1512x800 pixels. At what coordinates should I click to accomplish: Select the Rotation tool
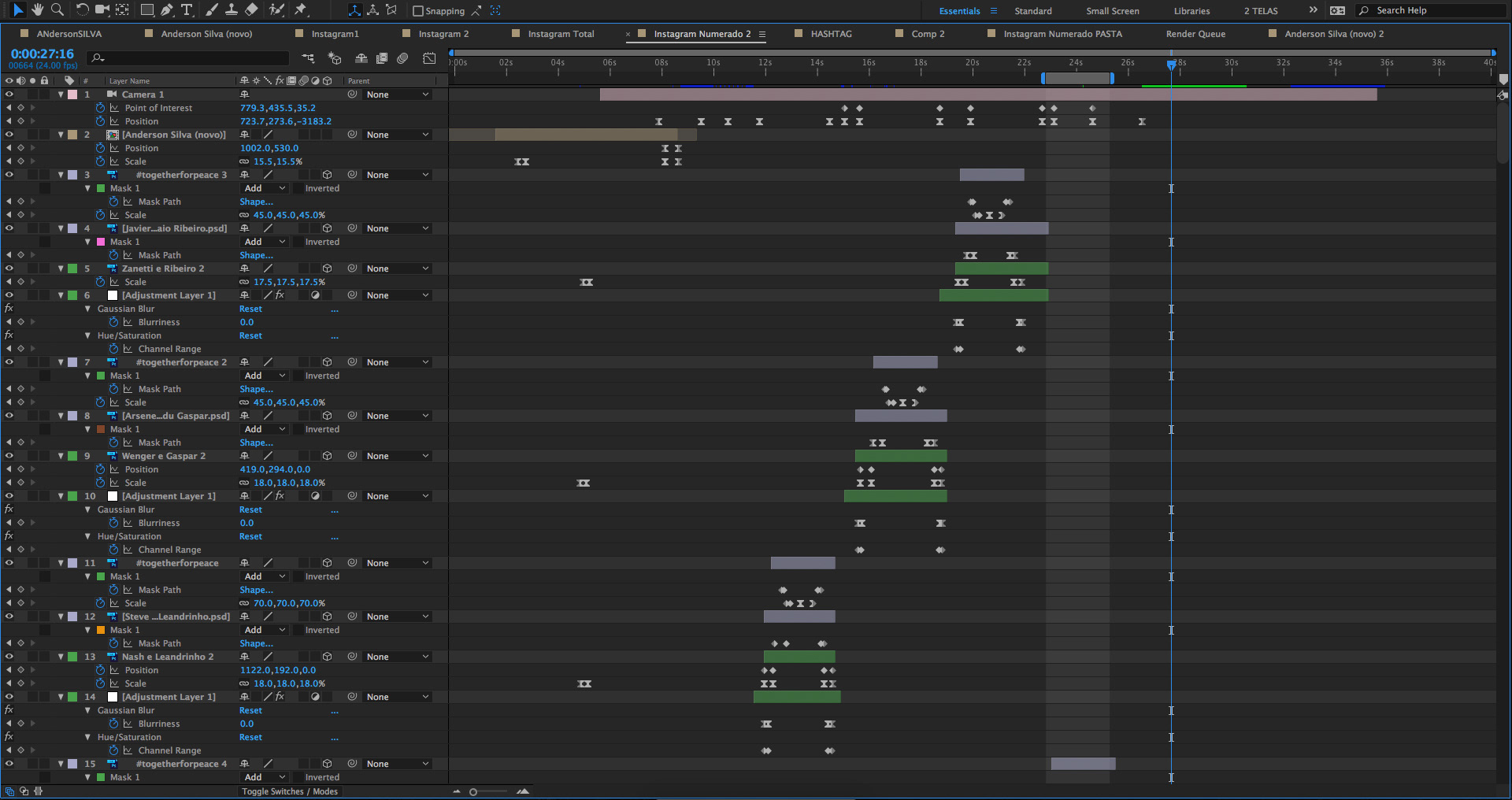[x=82, y=10]
